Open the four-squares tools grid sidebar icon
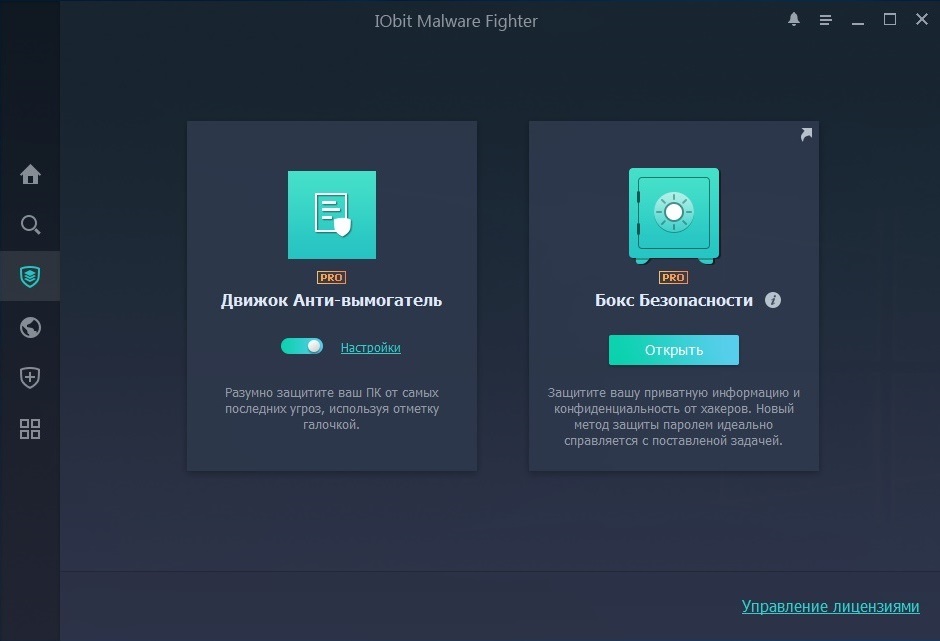This screenshot has width=940, height=641. 30,429
